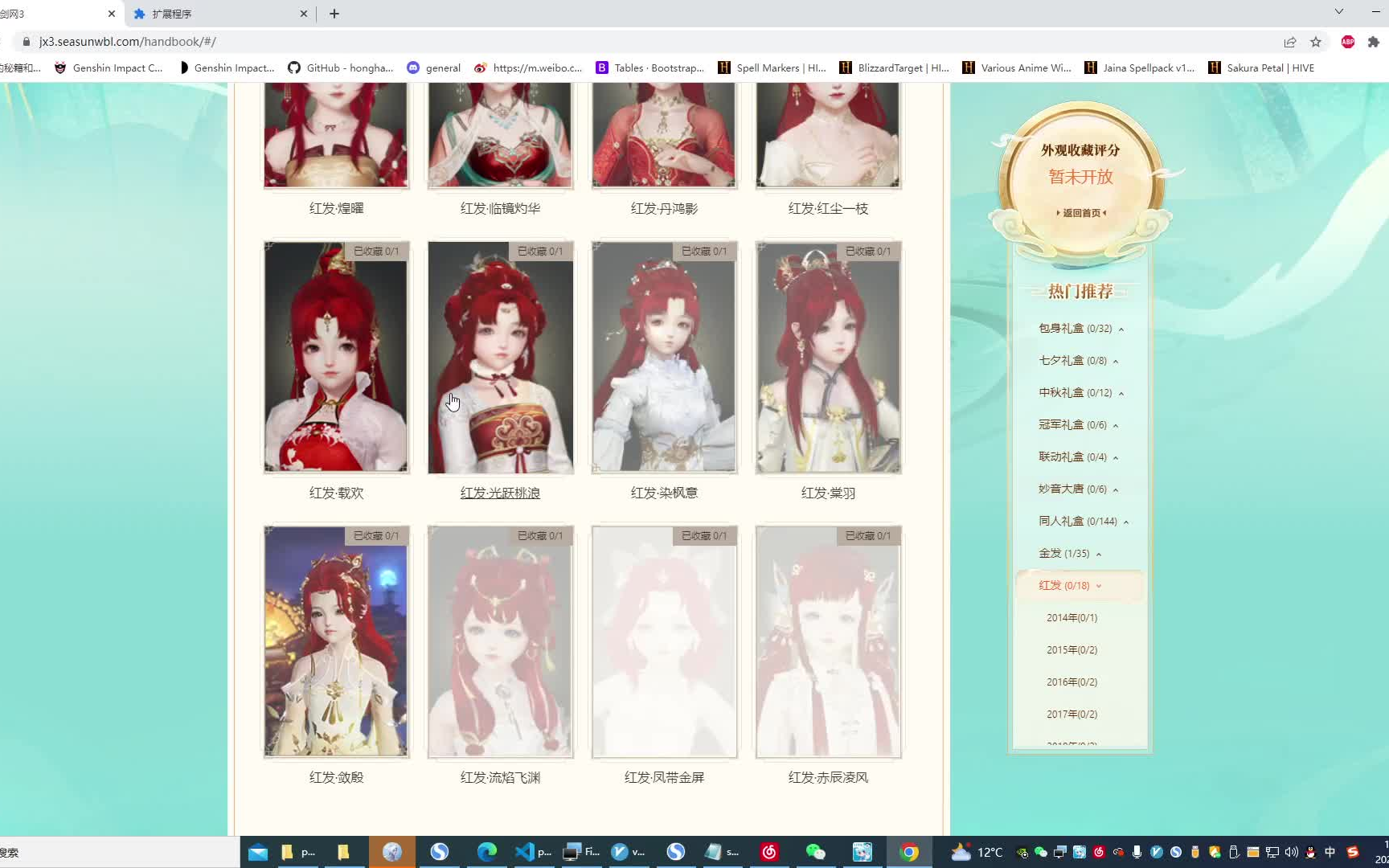Bookmark this page with the star icon
This screenshot has height=868, width=1389.
click(1316, 42)
